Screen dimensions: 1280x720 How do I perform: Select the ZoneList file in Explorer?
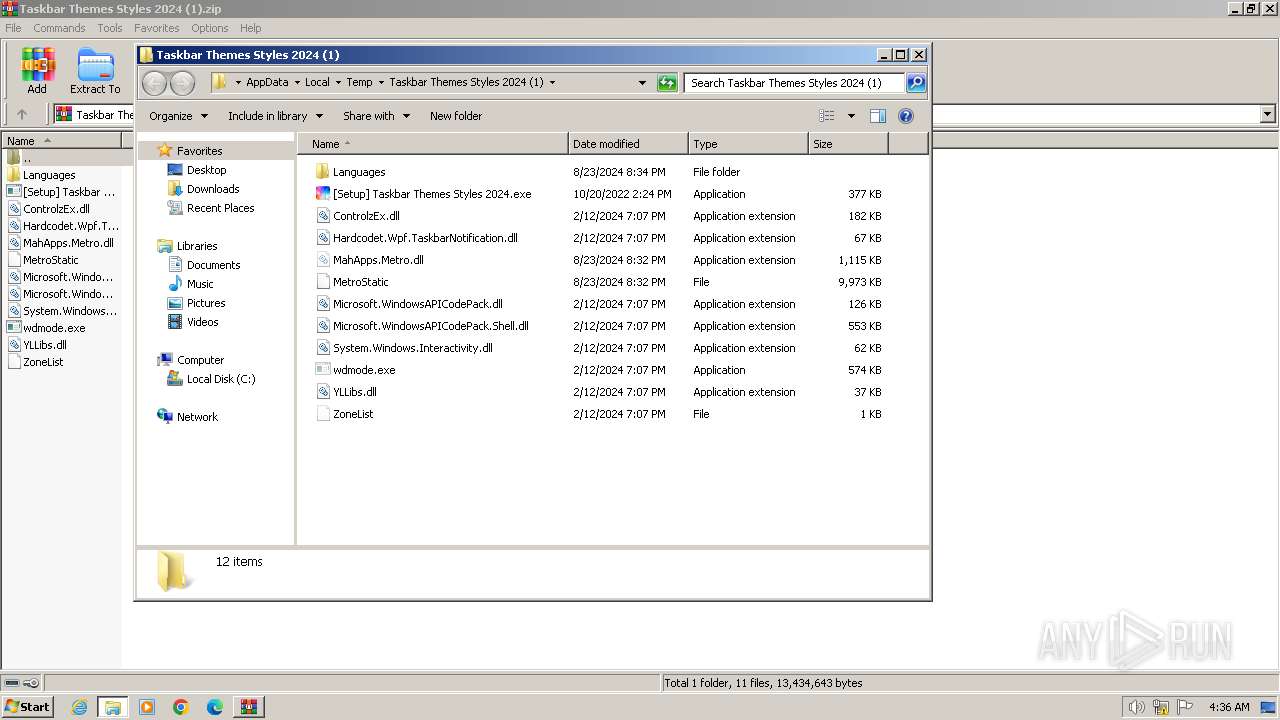353,414
